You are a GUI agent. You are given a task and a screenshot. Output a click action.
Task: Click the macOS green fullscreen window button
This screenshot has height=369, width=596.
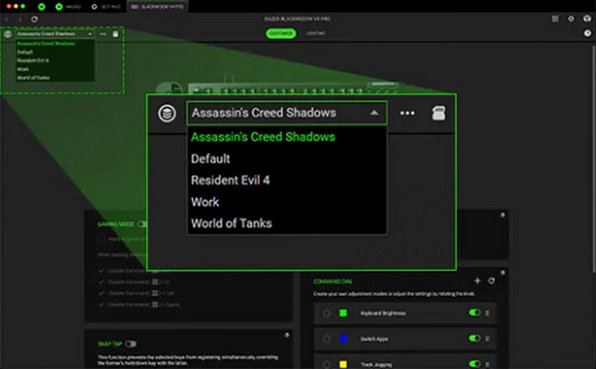pyautogui.click(x=23, y=6)
